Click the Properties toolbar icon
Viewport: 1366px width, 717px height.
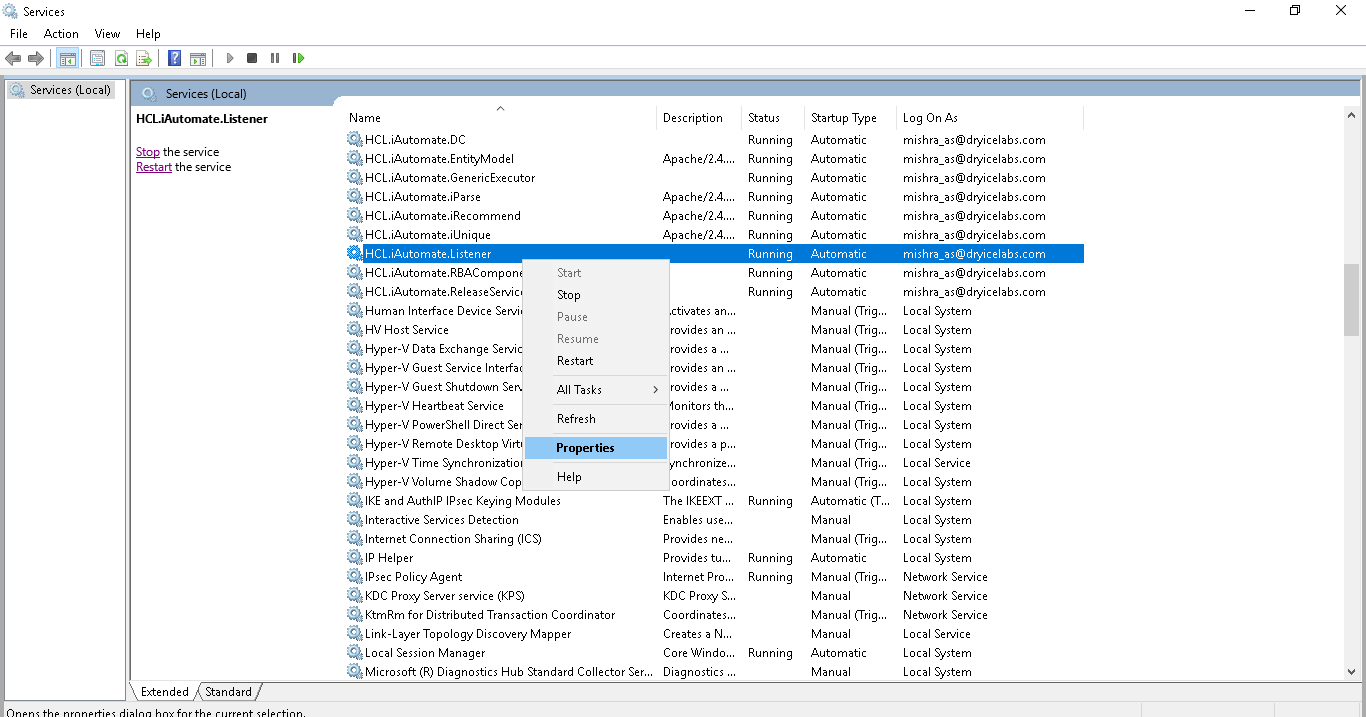coord(97,59)
